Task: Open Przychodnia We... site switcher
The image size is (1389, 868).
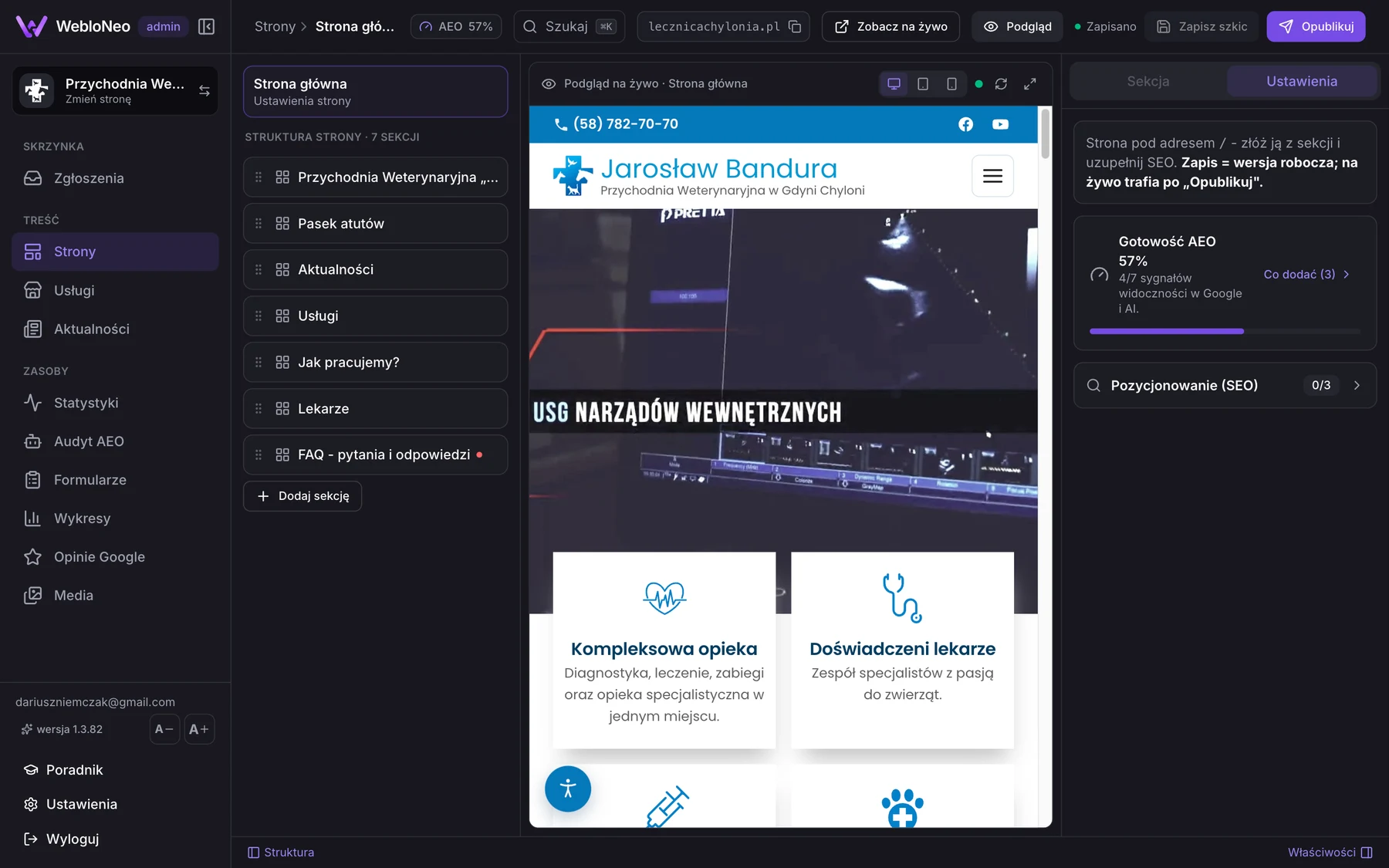Action: click(x=115, y=90)
